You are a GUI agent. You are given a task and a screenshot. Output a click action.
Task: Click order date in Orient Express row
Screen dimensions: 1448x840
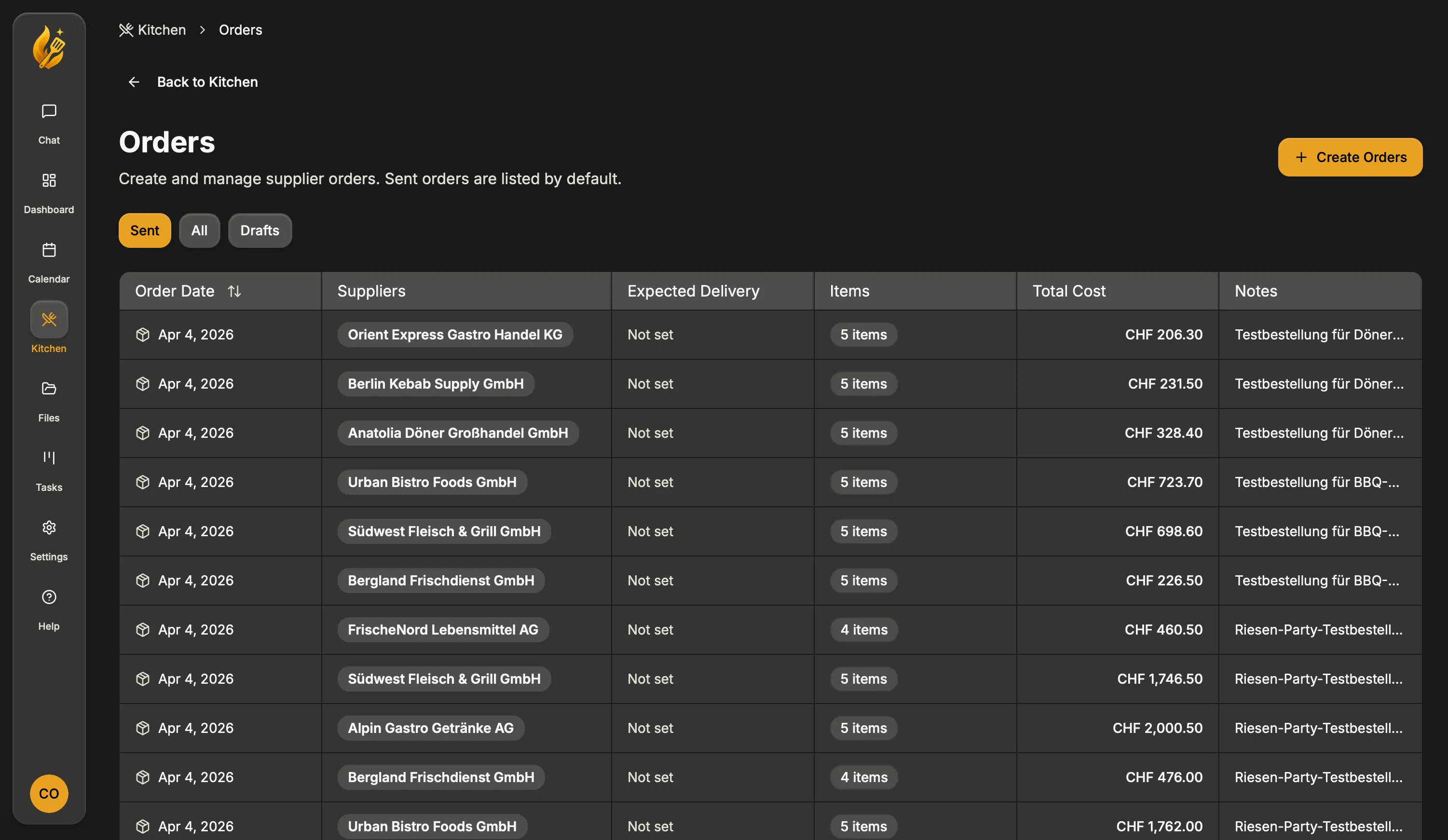click(x=196, y=334)
